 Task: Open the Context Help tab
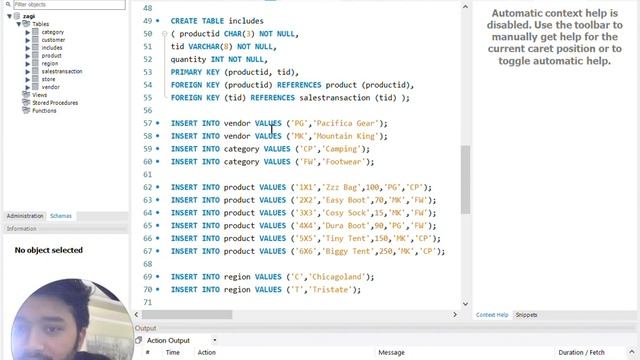point(492,315)
